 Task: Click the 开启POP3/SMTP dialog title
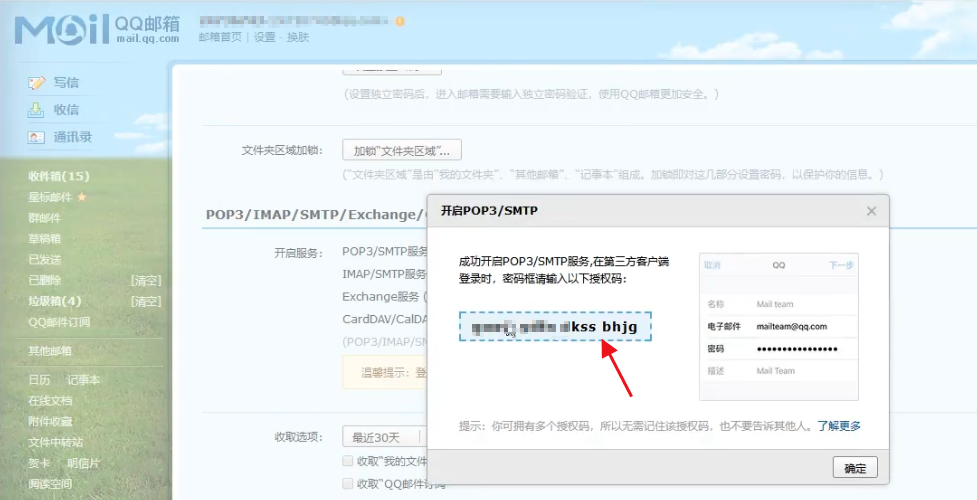[489, 211]
